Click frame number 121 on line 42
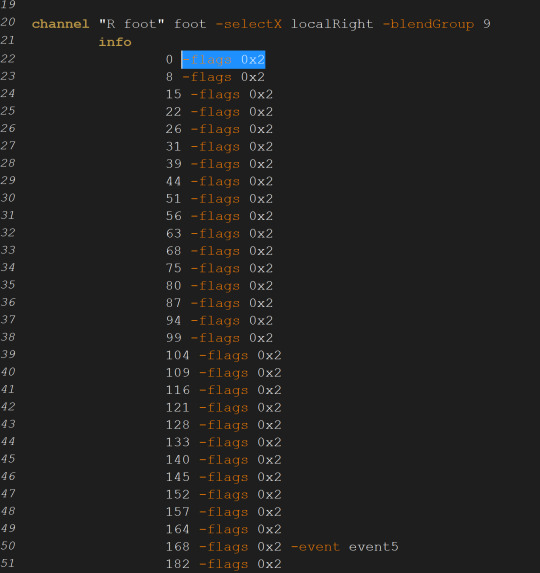Viewport: 540px width, 573px height. (178, 407)
